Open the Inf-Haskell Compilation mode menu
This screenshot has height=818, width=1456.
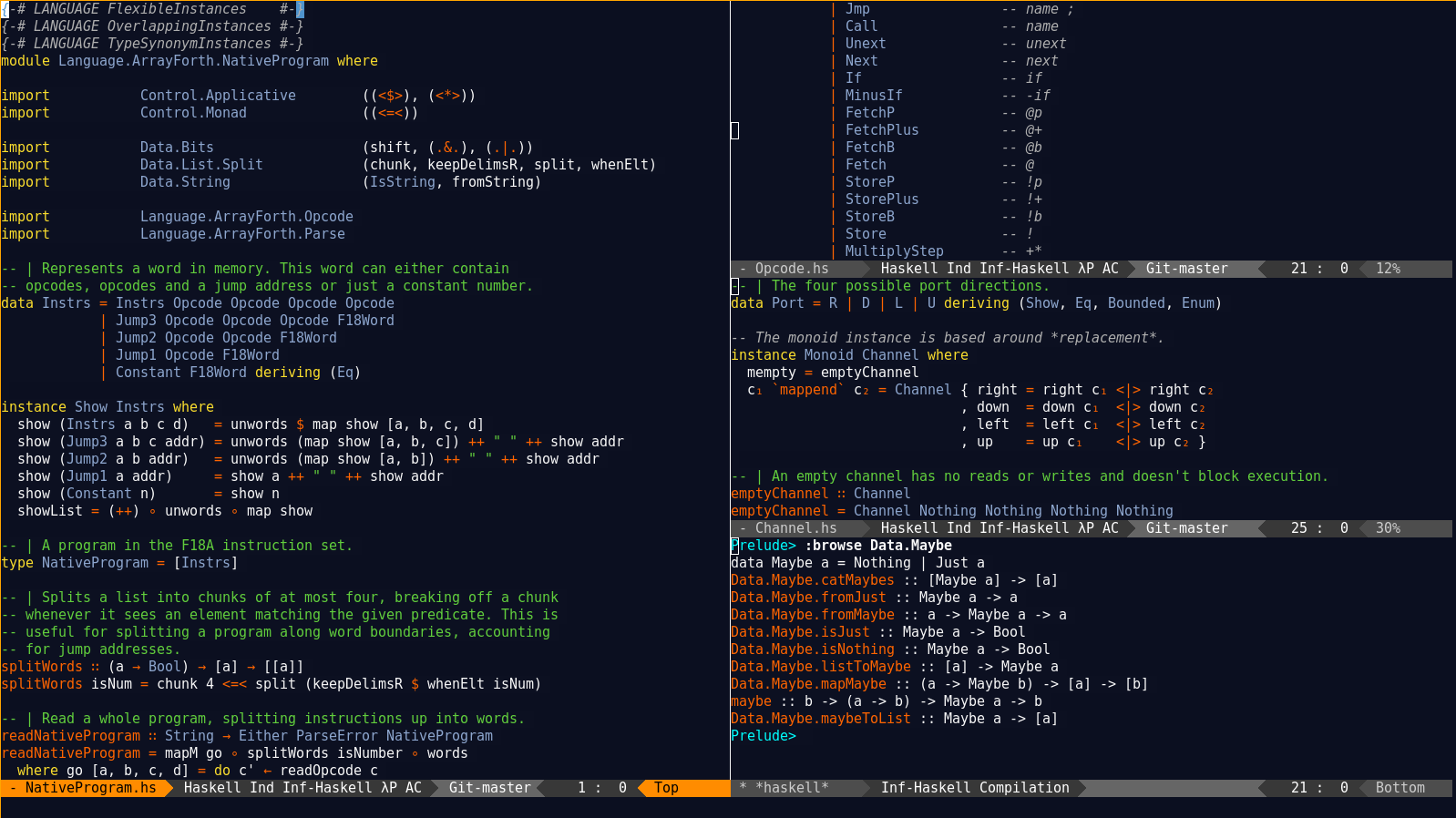[974, 788]
